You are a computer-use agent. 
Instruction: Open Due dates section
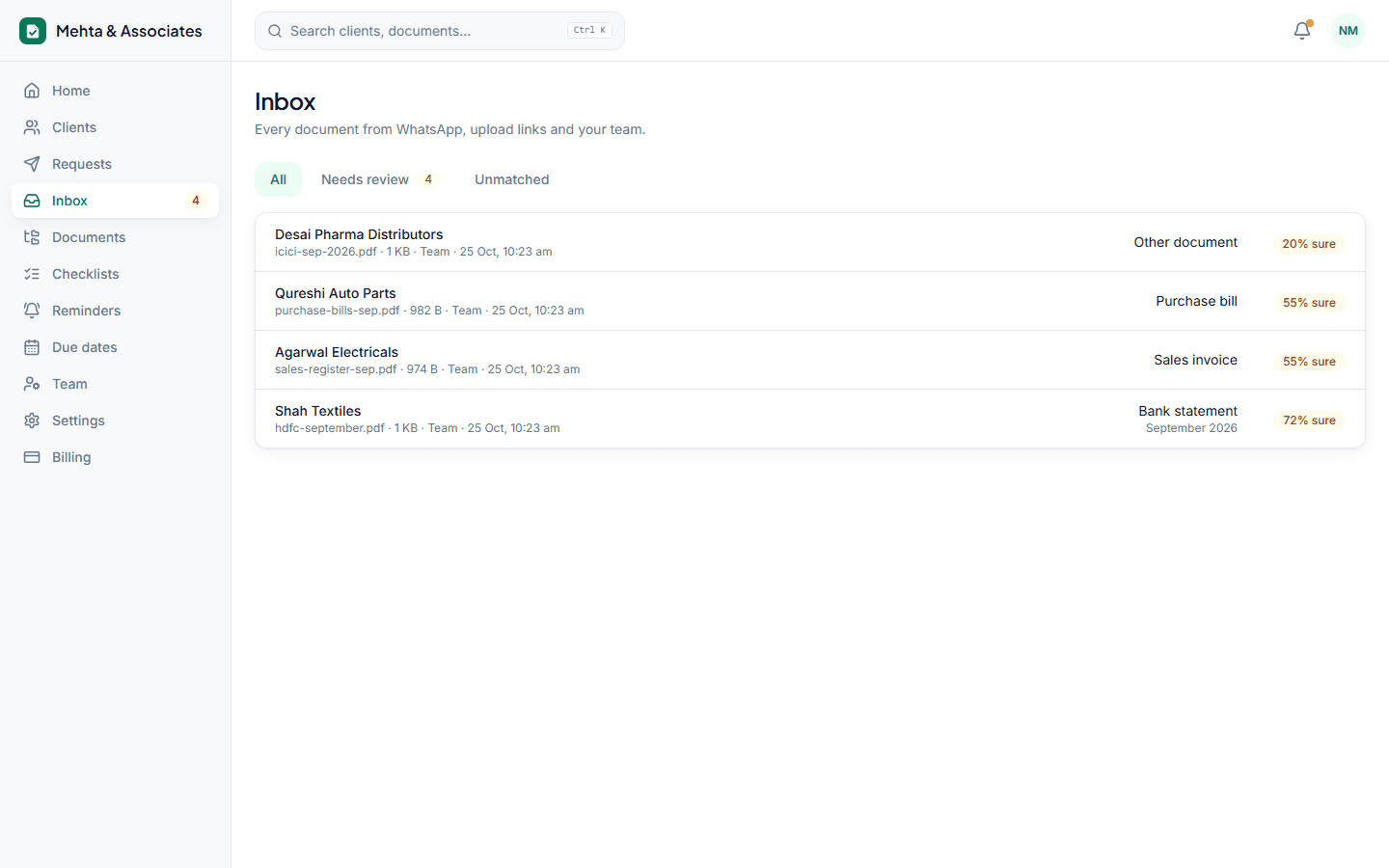tap(116, 347)
